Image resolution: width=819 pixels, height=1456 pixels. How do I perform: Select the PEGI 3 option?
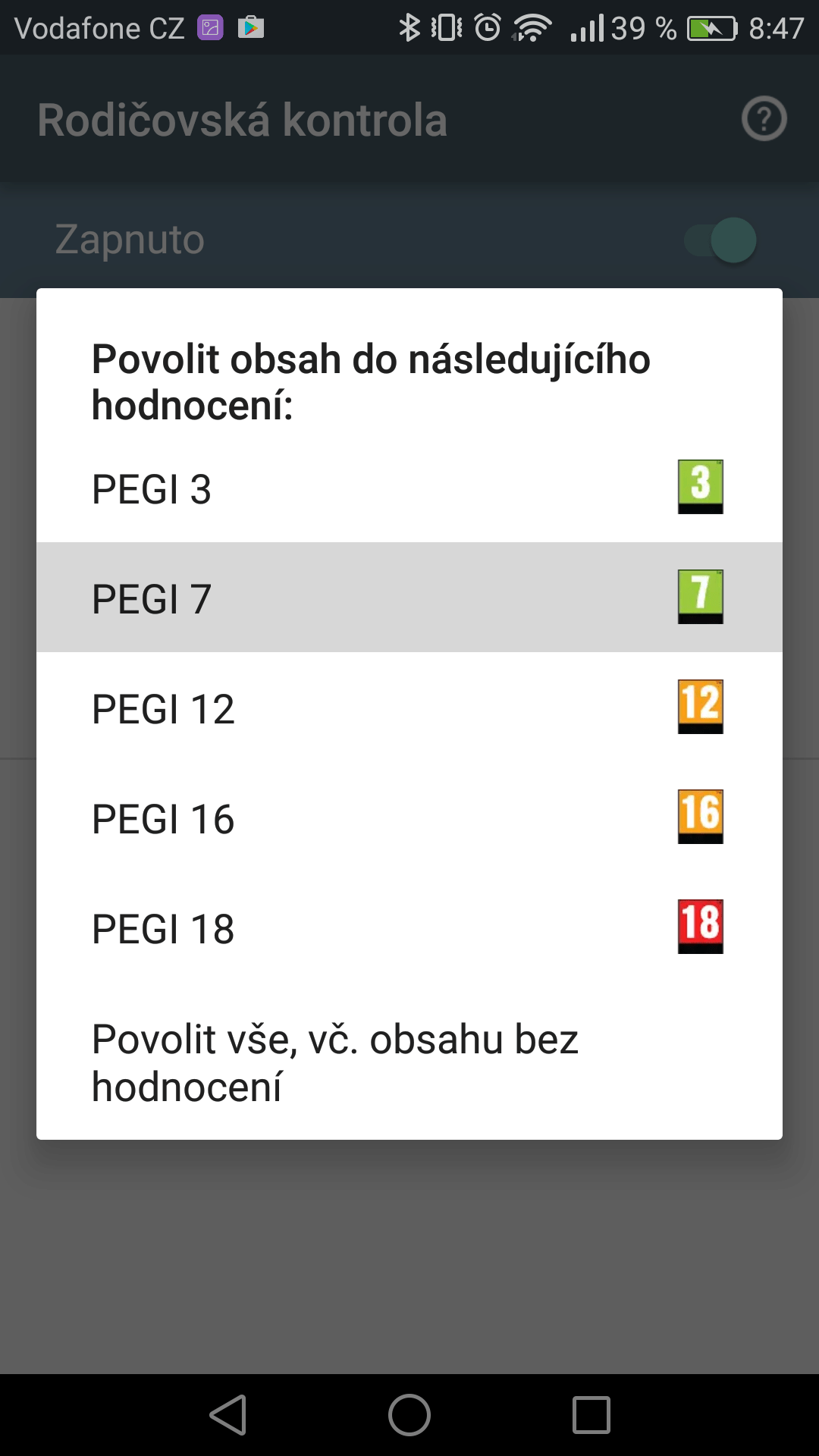[x=152, y=489]
